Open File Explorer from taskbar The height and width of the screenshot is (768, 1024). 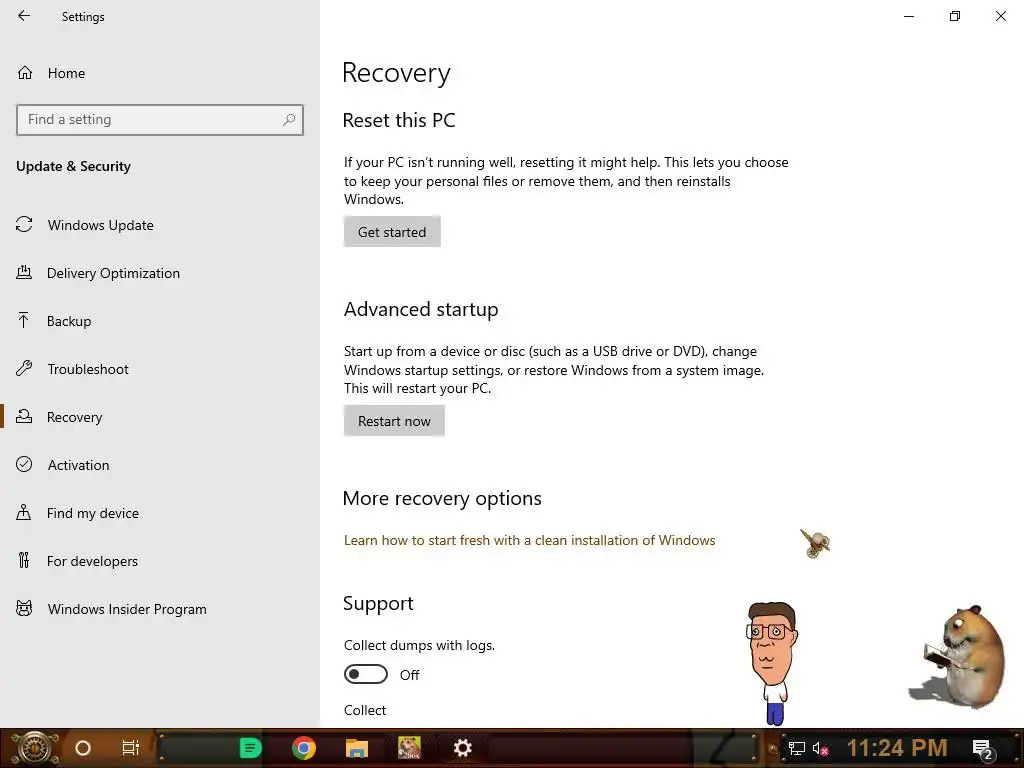(357, 748)
